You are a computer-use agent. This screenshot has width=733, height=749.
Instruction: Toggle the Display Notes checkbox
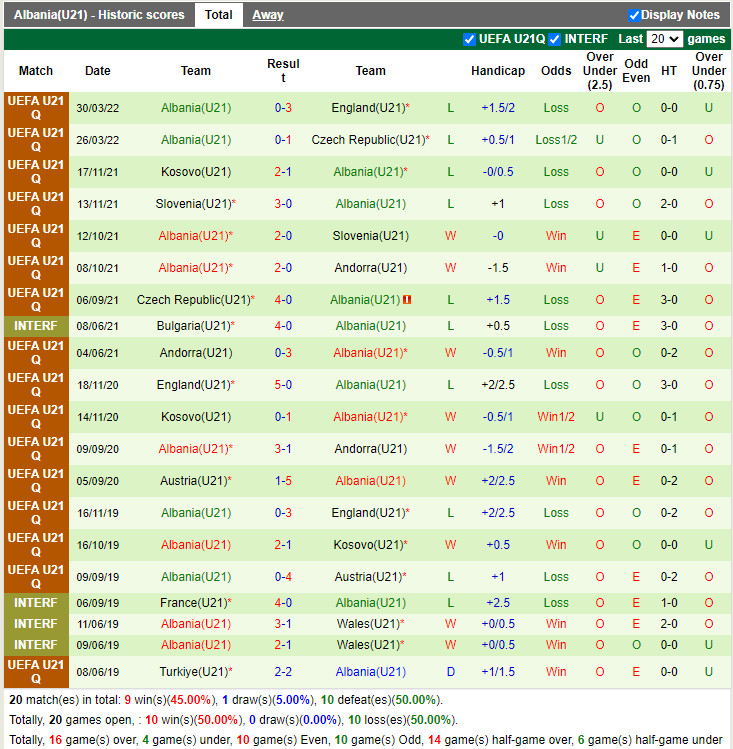pos(634,15)
